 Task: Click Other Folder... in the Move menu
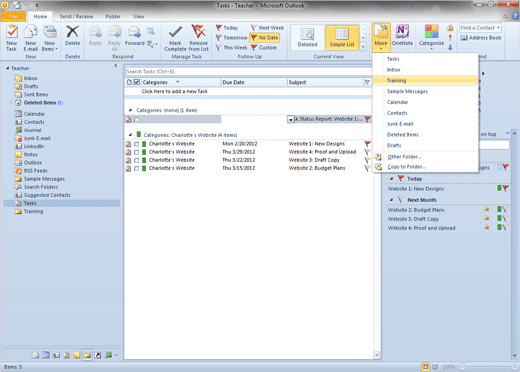point(425,157)
